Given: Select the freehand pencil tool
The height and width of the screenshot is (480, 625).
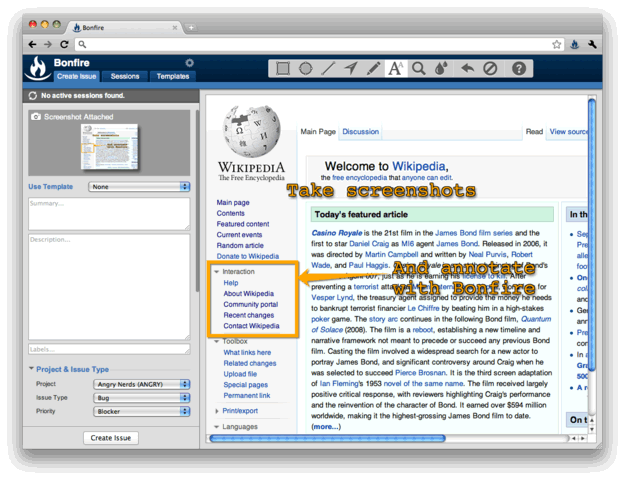Looking at the screenshot, I should click(x=374, y=69).
